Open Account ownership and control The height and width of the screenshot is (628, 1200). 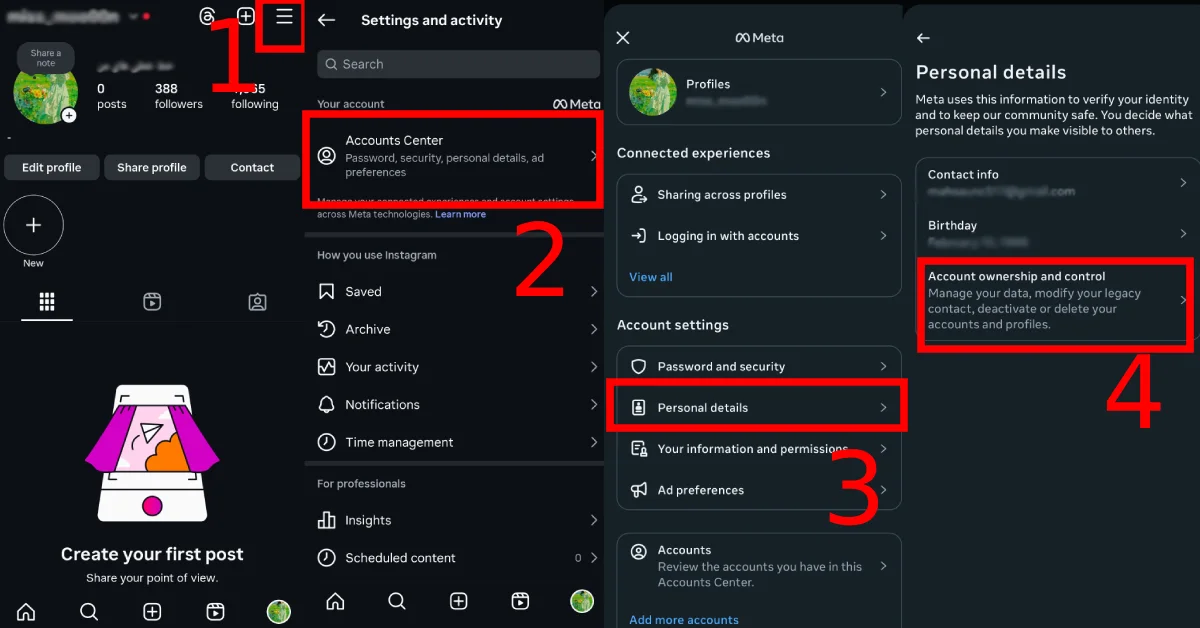[1057, 300]
